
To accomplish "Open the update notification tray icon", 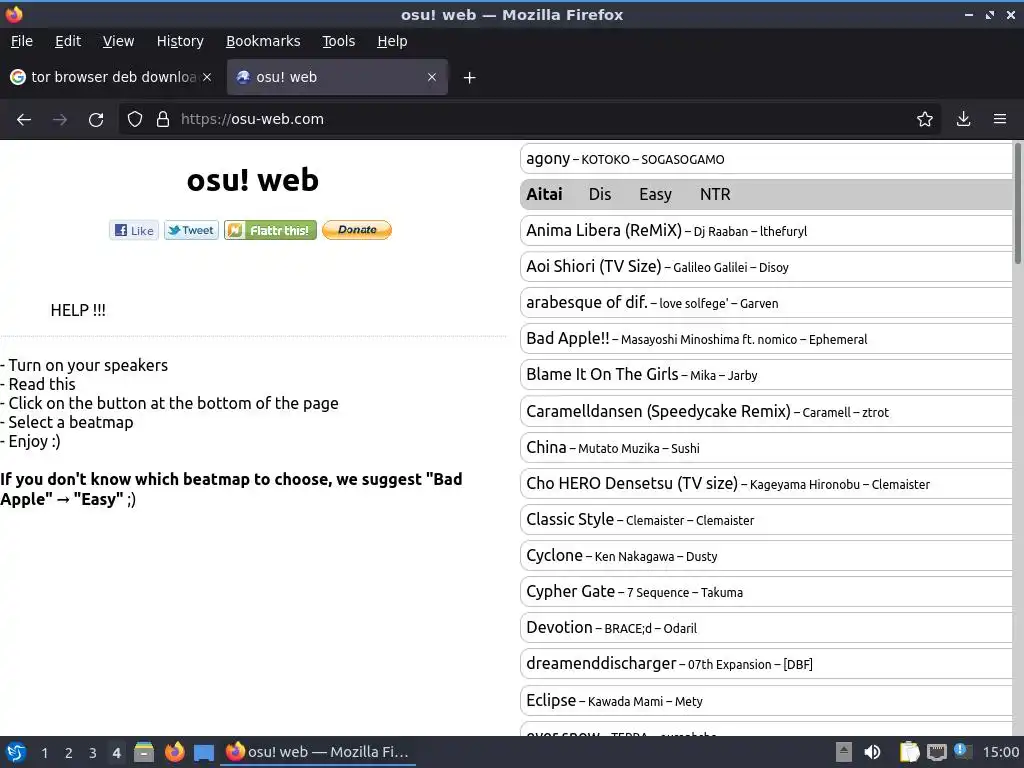I will point(963,751).
